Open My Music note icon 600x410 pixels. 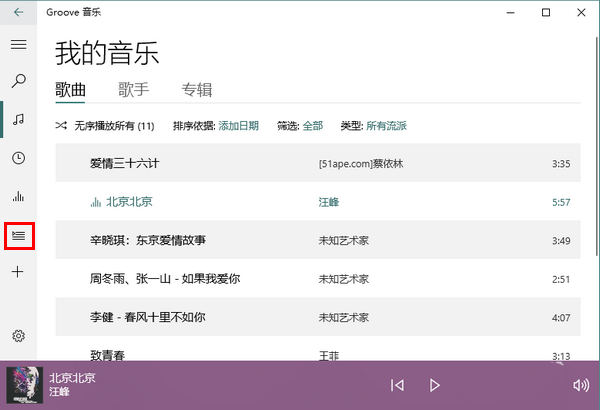(x=18, y=119)
